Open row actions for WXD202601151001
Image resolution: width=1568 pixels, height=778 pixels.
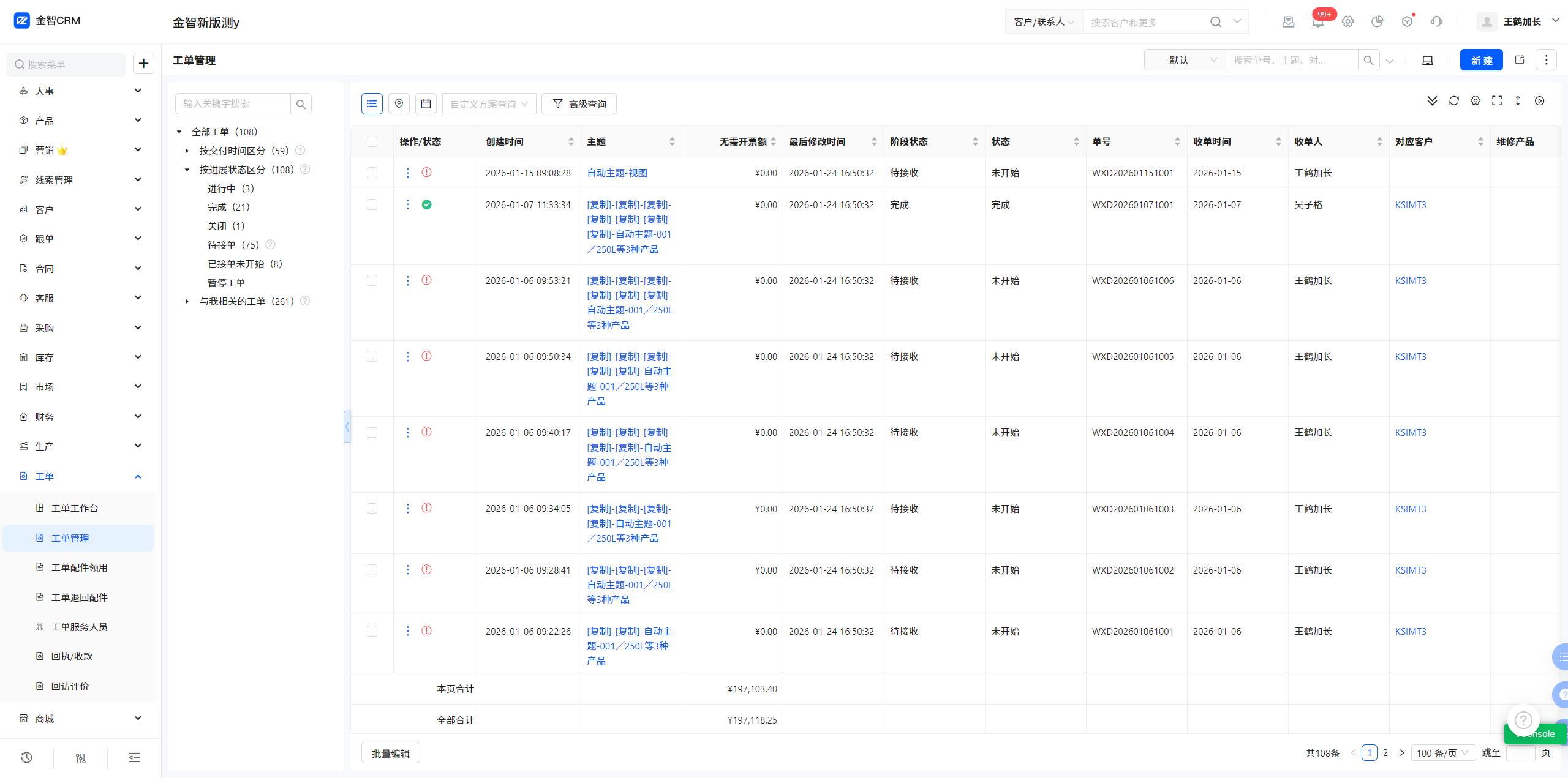pos(408,173)
